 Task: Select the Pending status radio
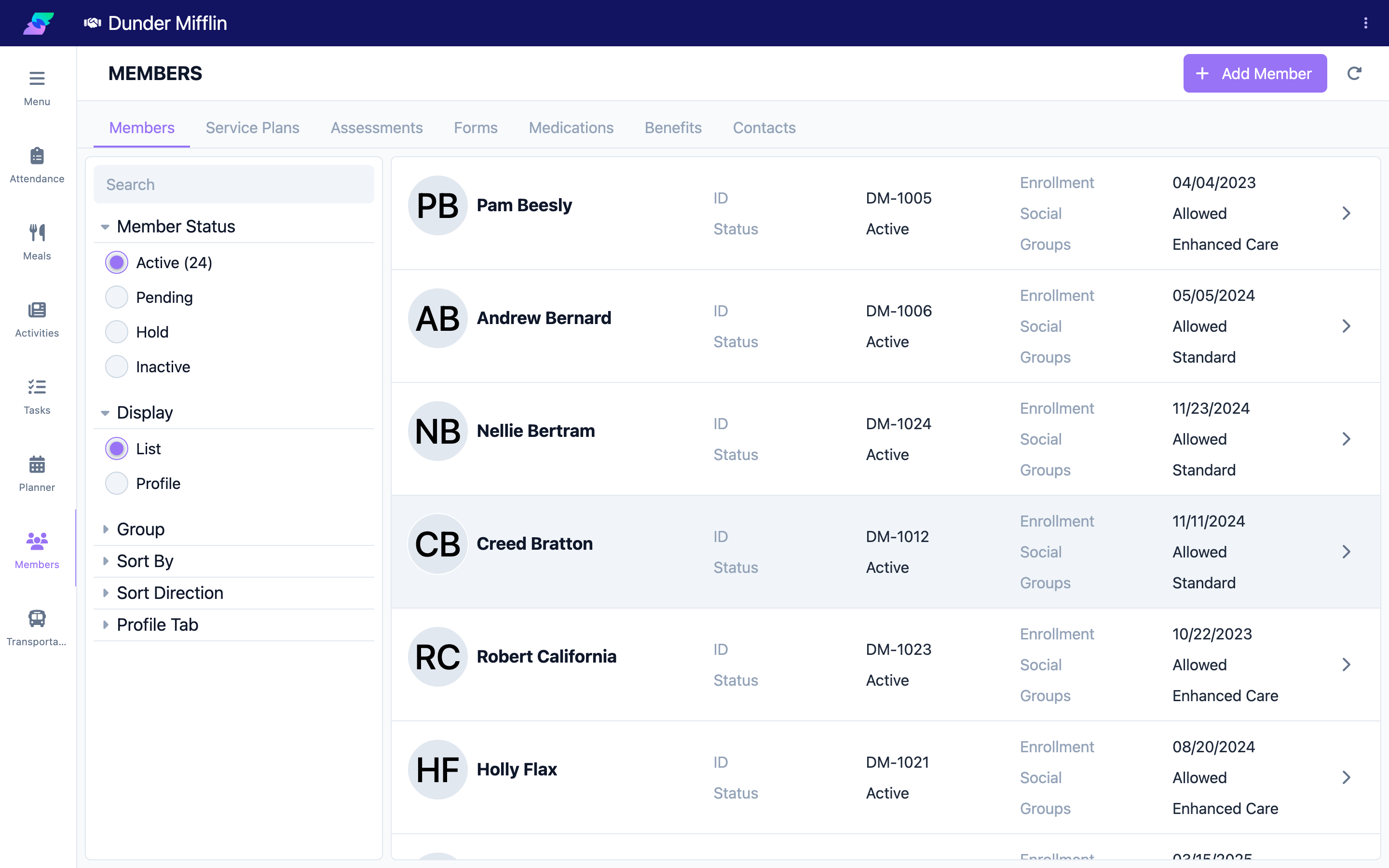click(x=117, y=298)
